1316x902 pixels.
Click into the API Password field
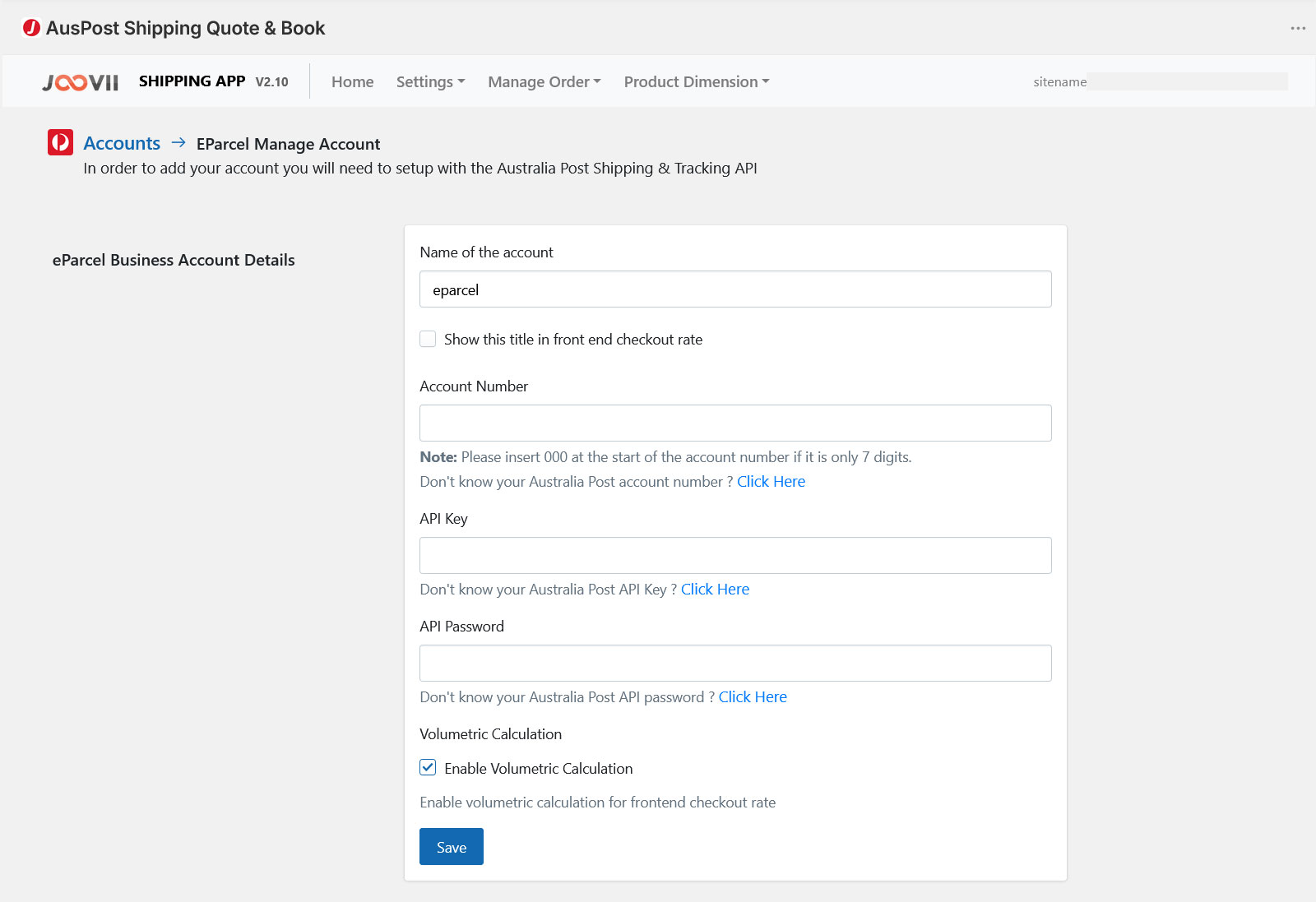735,664
